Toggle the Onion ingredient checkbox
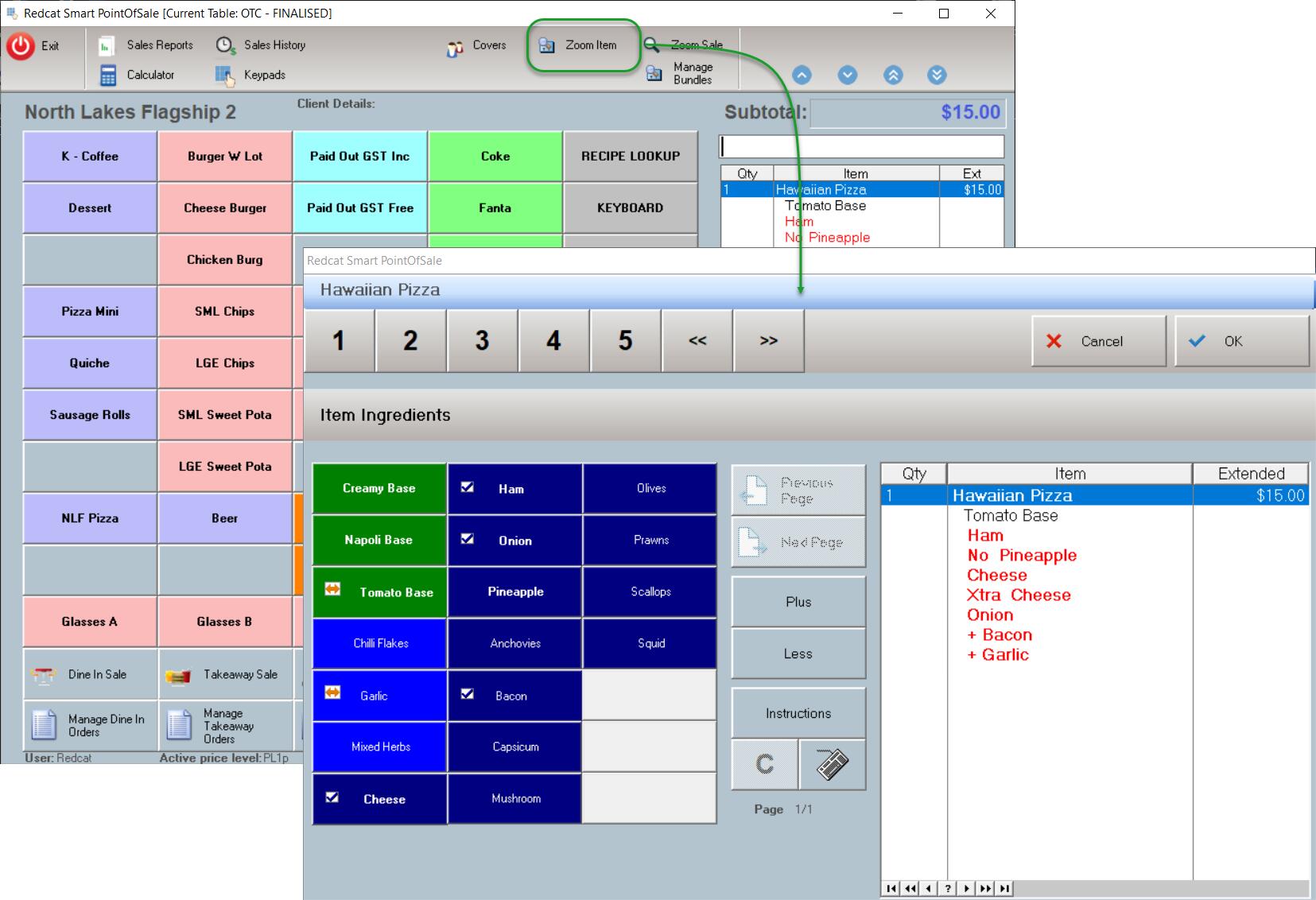Screen dimensions: 1316x900 (468, 539)
